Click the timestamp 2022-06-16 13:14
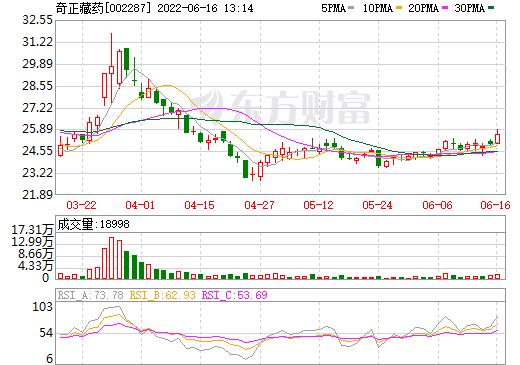The height and width of the screenshot is (365, 520). pyautogui.click(x=205, y=8)
